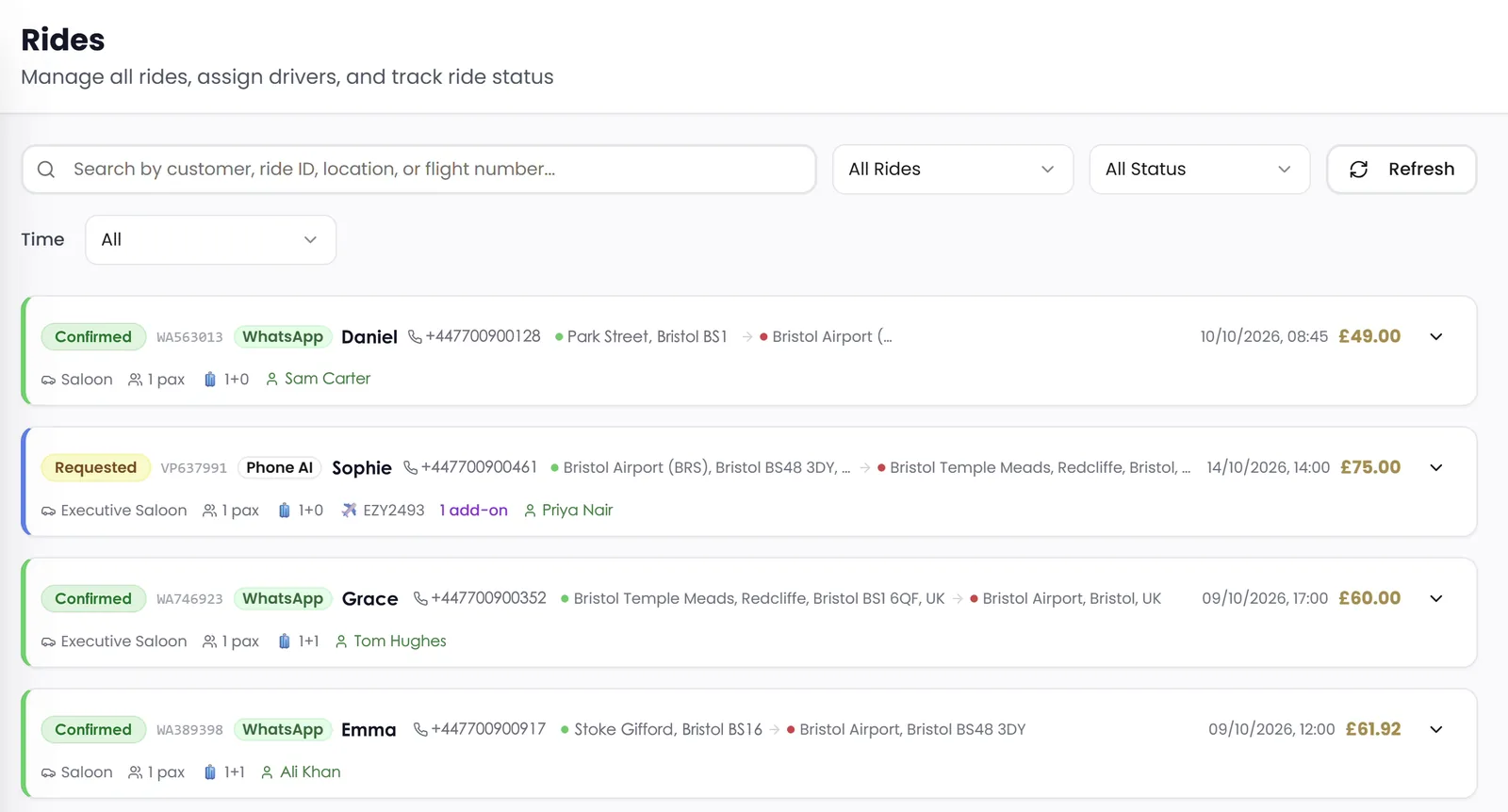Open the All Status filter dropdown
Screen dimensions: 1508x812
1199,170
